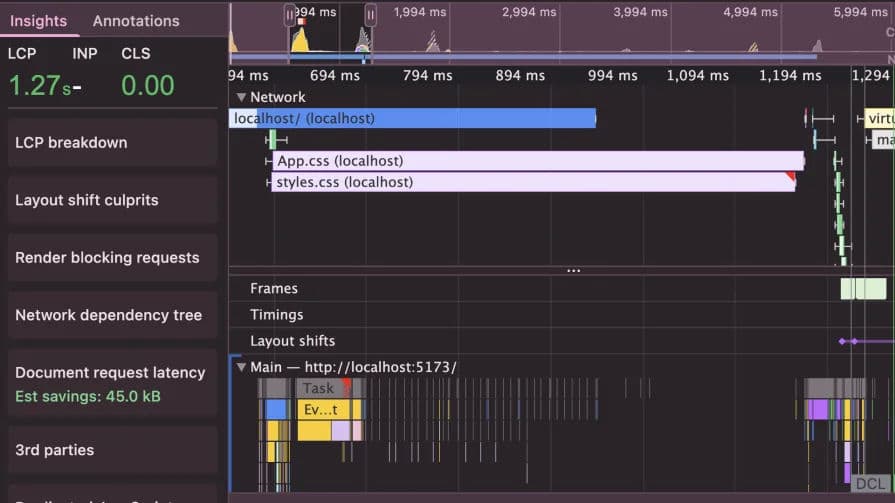
Task: Select the blue block left of Ev...t
Action: point(276,409)
